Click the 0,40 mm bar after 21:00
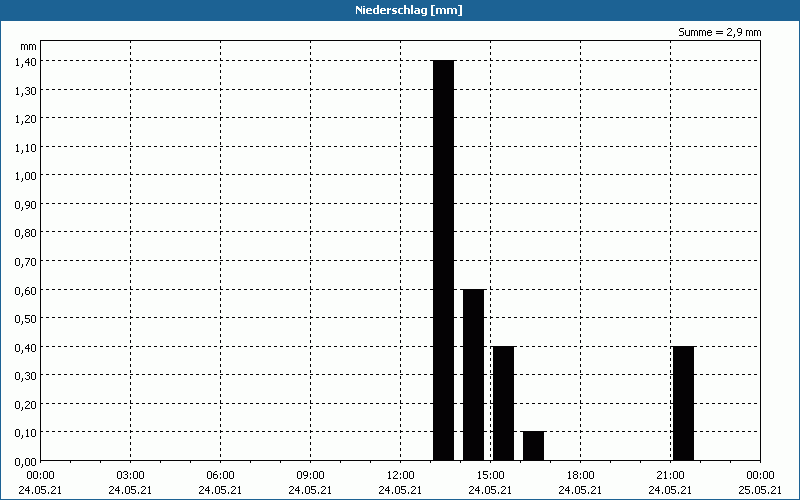Image resolution: width=800 pixels, height=500 pixels. pyautogui.click(x=684, y=404)
